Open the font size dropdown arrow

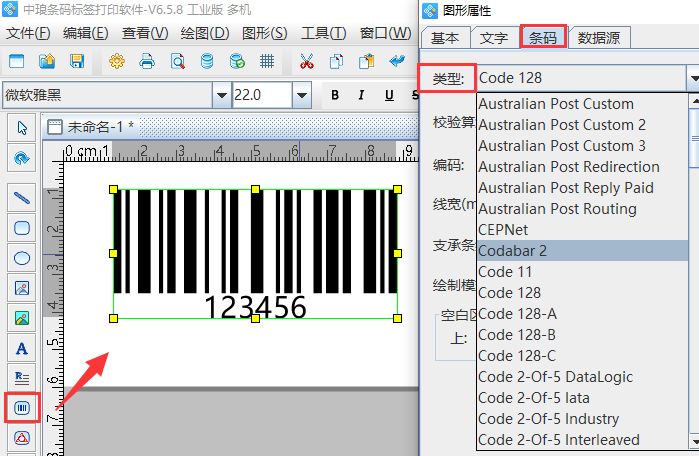pyautogui.click(x=302, y=95)
